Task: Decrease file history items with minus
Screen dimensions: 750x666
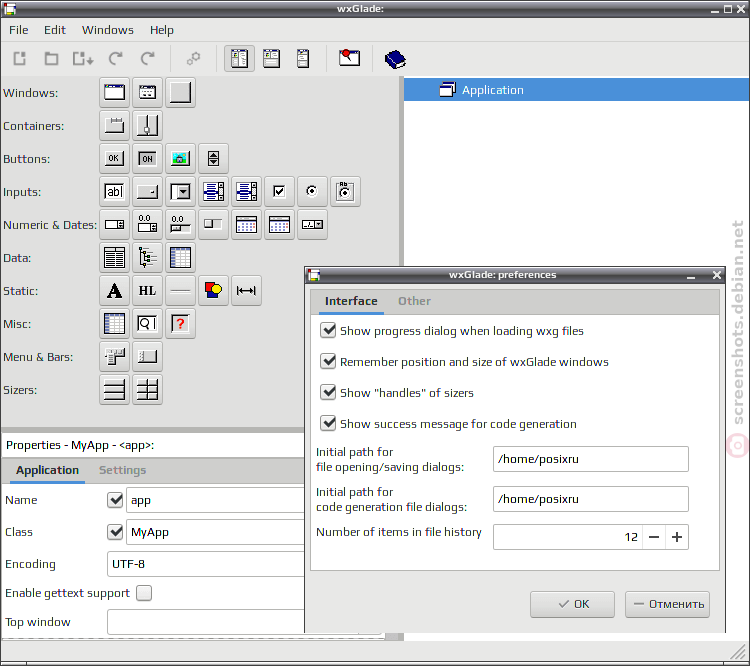Action: click(654, 537)
